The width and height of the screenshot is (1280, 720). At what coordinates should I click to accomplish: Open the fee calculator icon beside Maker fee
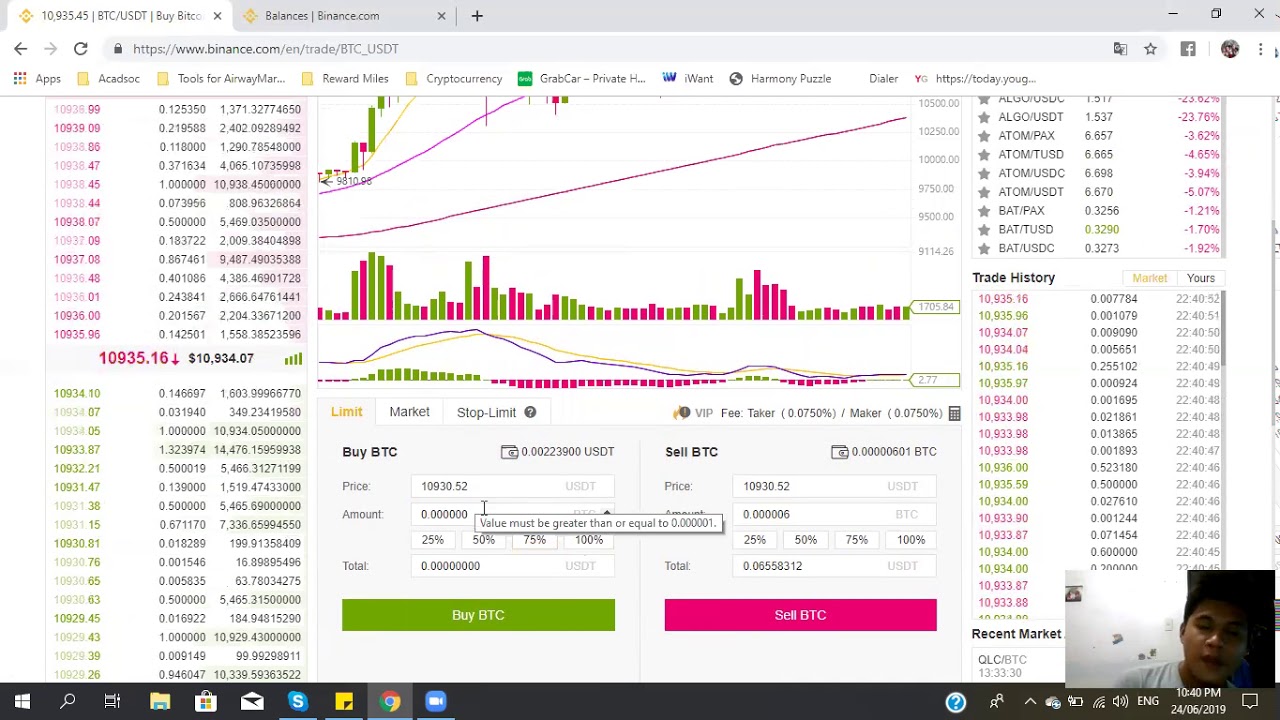pyautogui.click(x=954, y=413)
